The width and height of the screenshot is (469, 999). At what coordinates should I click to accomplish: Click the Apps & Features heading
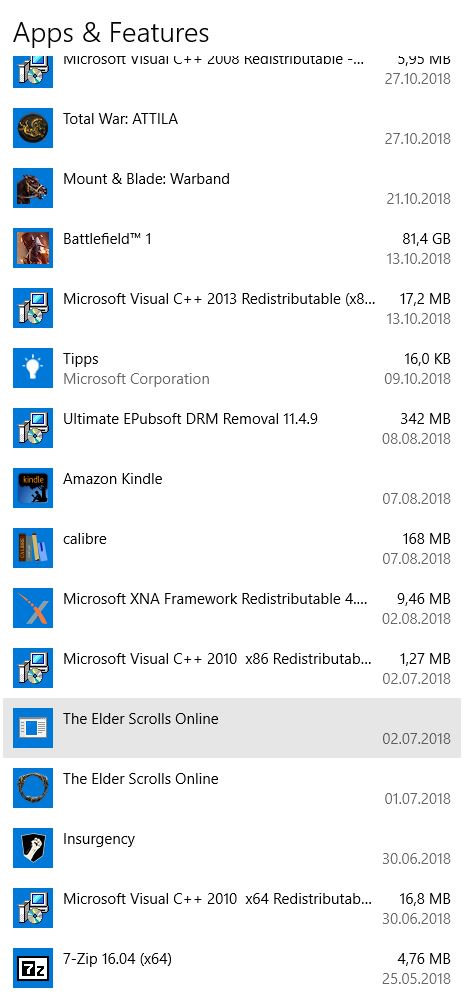tap(111, 32)
